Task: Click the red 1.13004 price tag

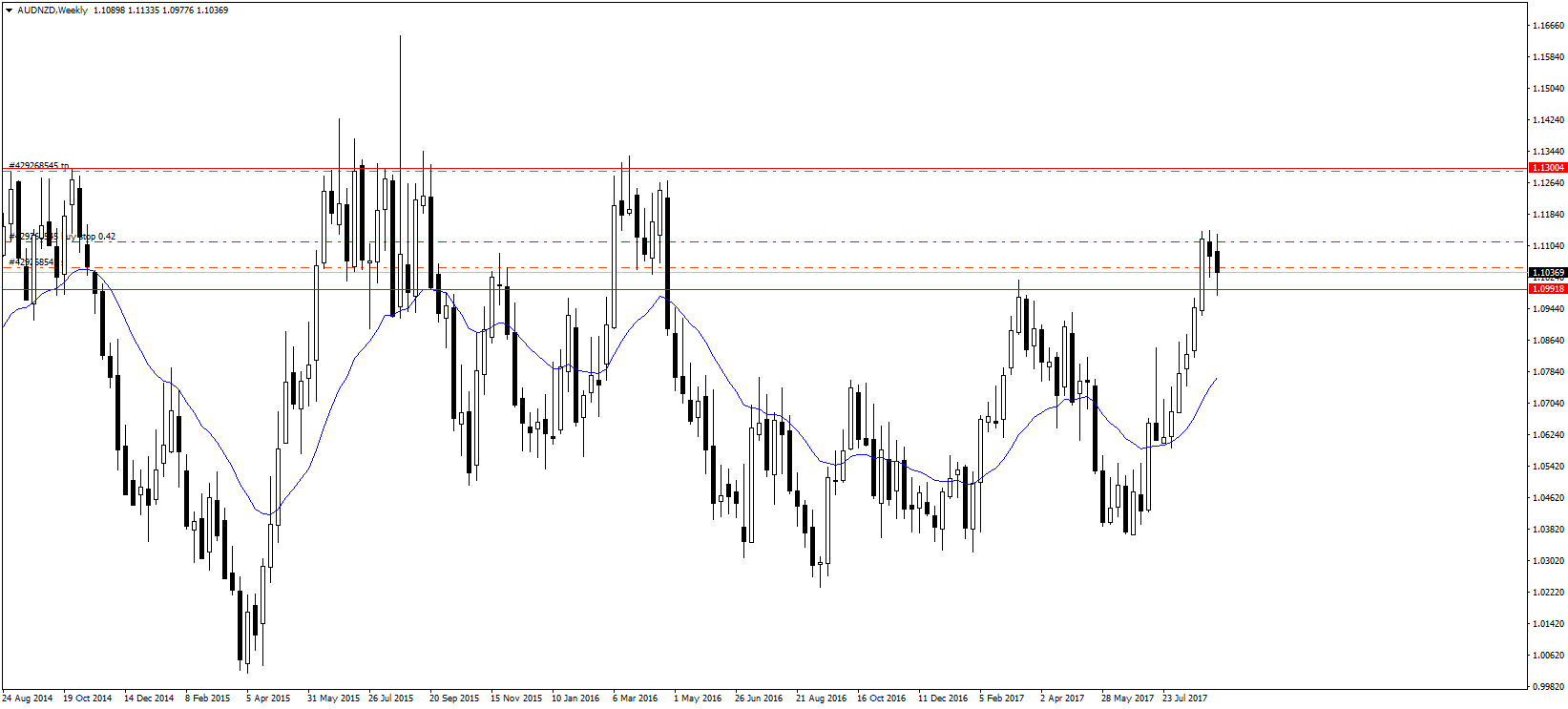Action: 1547,168
